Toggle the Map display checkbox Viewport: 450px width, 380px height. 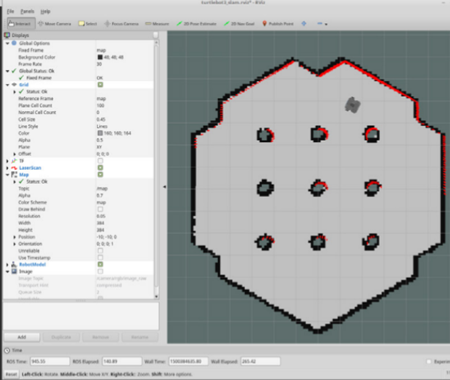coord(100,175)
